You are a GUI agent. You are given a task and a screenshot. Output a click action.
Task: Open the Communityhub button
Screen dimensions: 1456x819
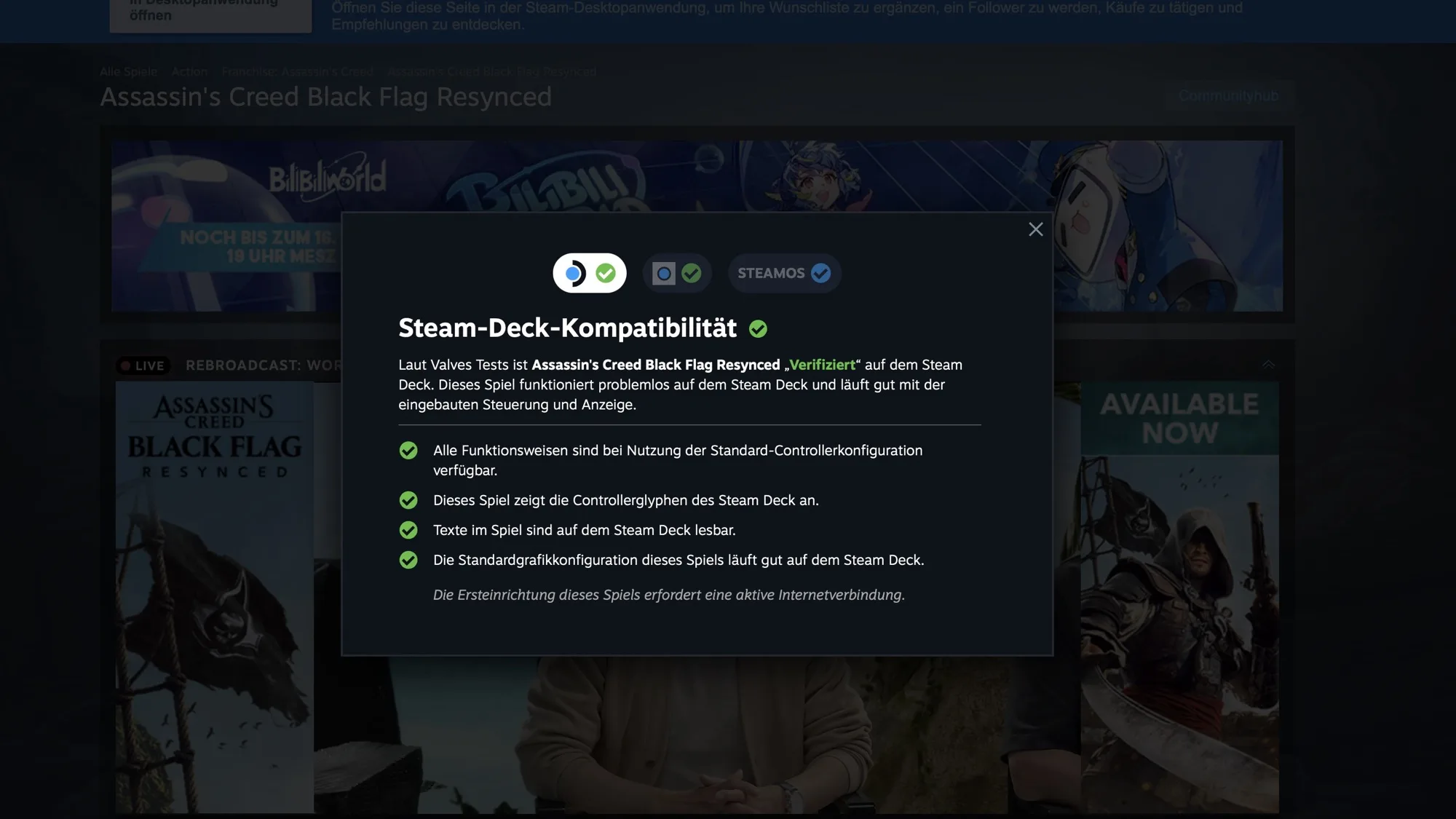[1228, 95]
